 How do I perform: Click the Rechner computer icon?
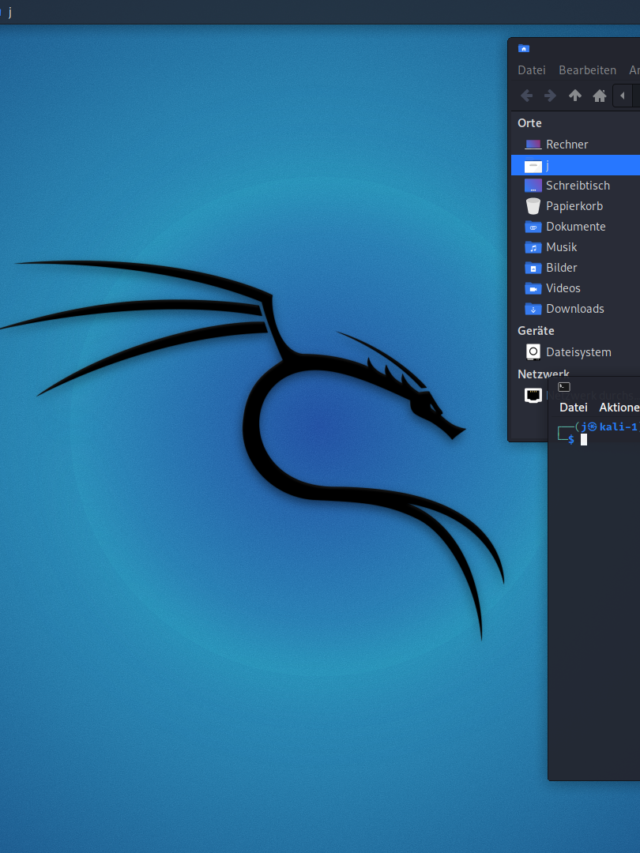pyautogui.click(x=533, y=145)
